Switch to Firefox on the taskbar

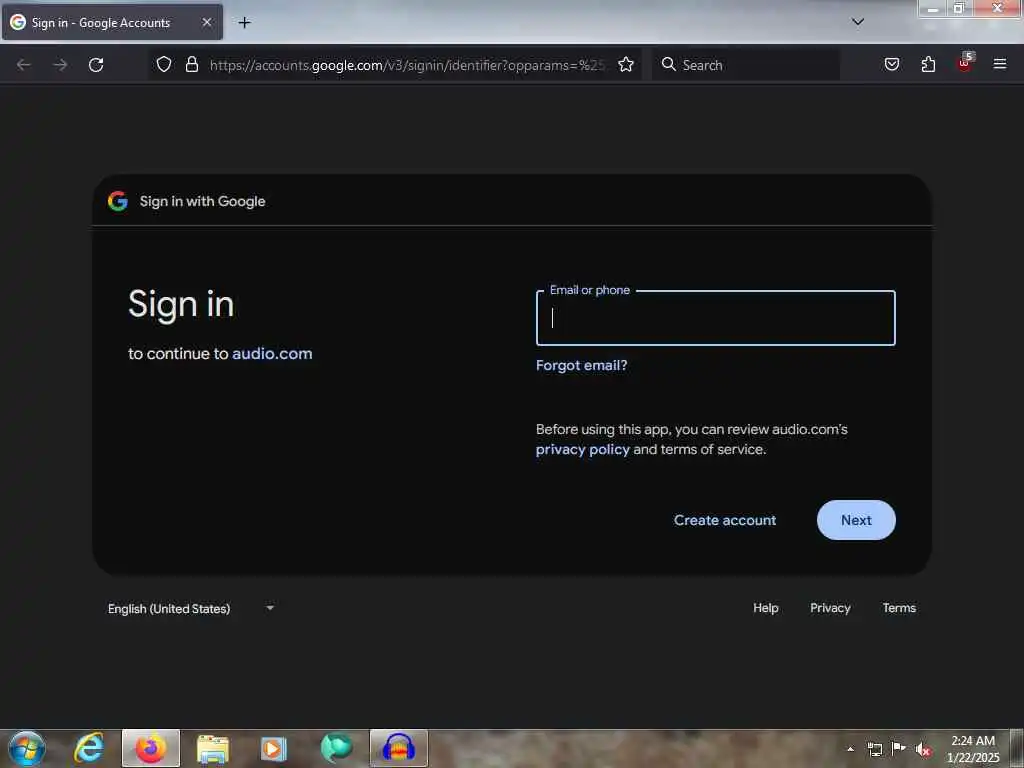[151, 748]
